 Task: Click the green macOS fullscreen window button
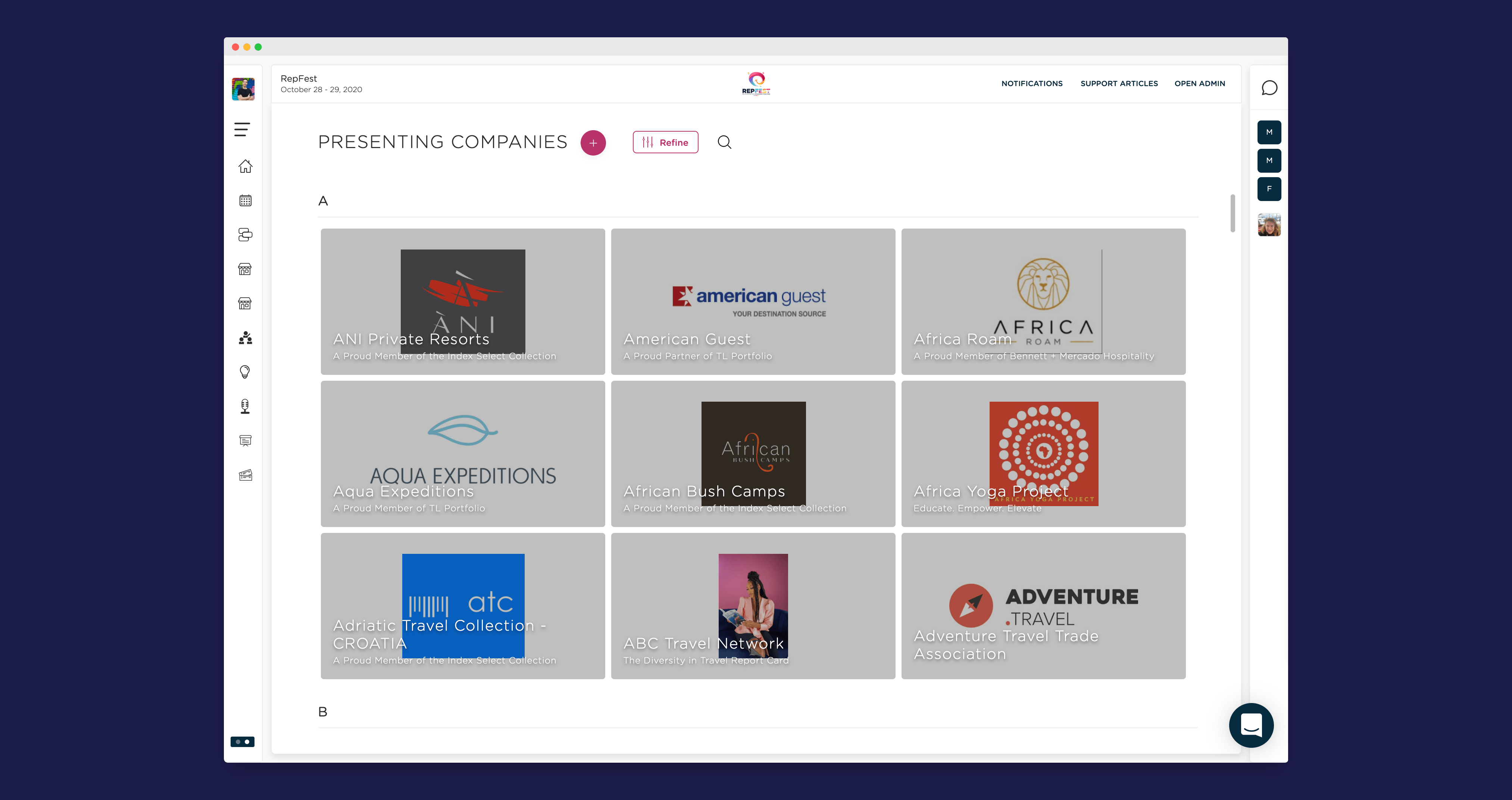tap(258, 47)
